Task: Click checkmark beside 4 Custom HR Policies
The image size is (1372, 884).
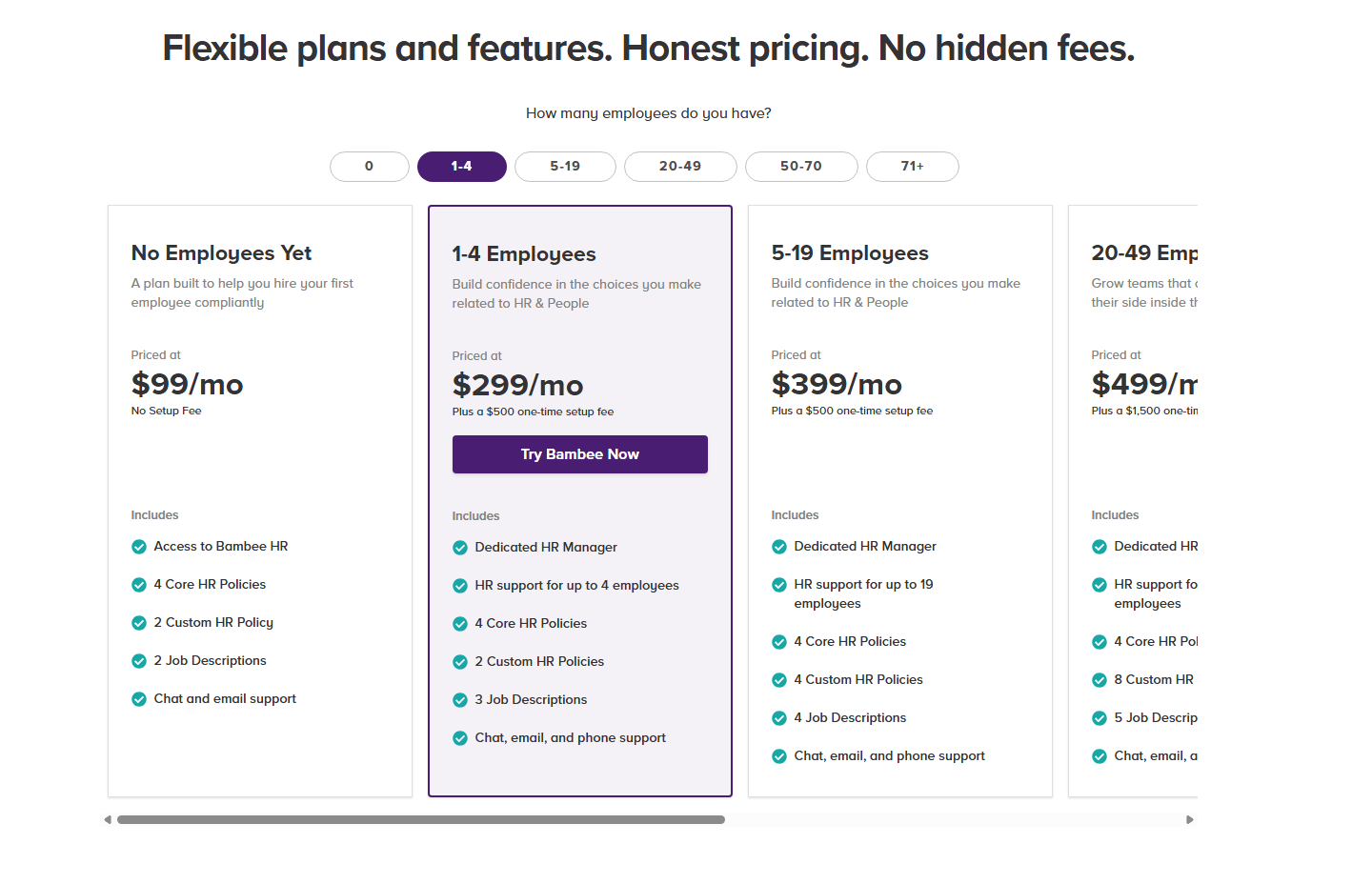Action: coord(779,680)
